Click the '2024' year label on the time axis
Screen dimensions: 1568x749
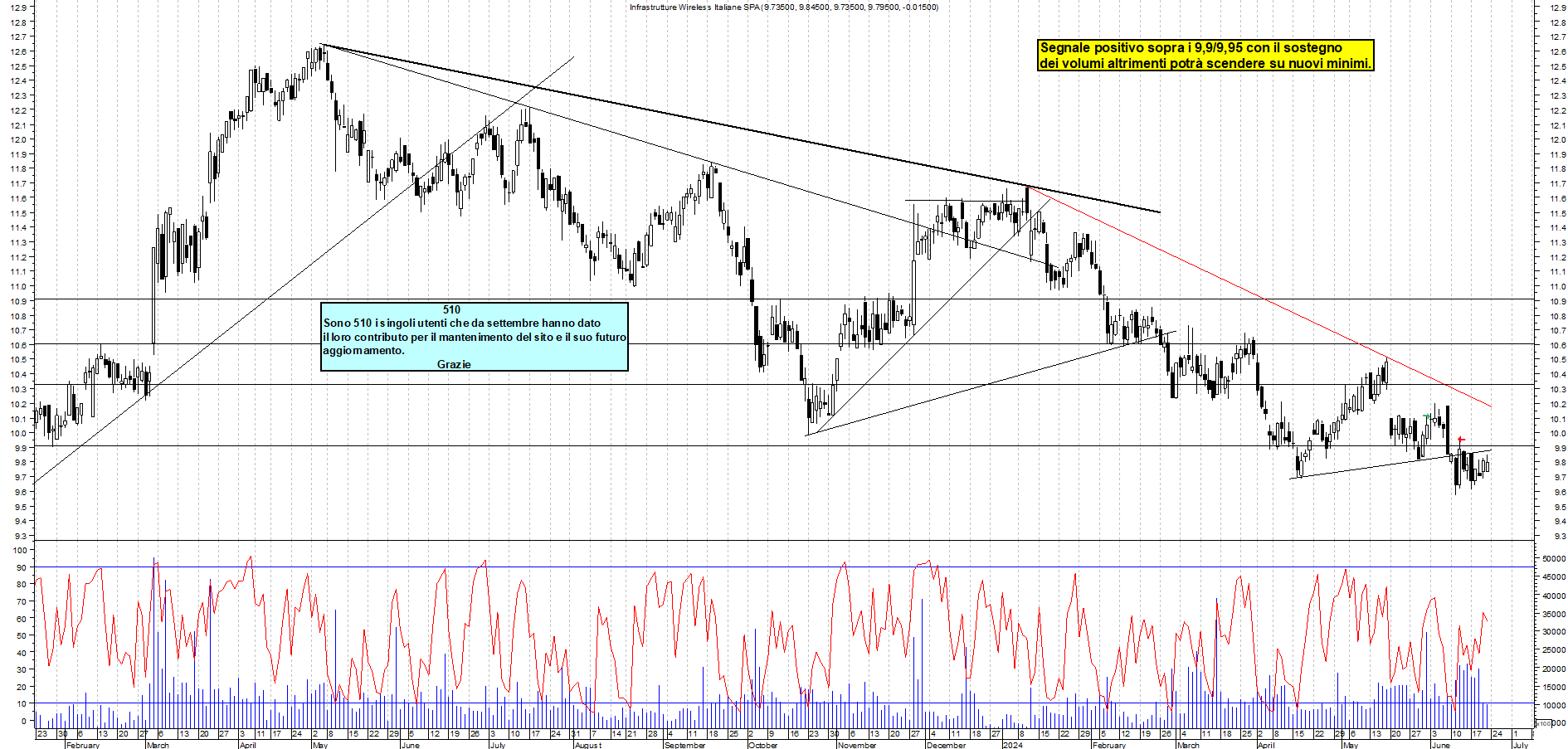tap(1012, 745)
